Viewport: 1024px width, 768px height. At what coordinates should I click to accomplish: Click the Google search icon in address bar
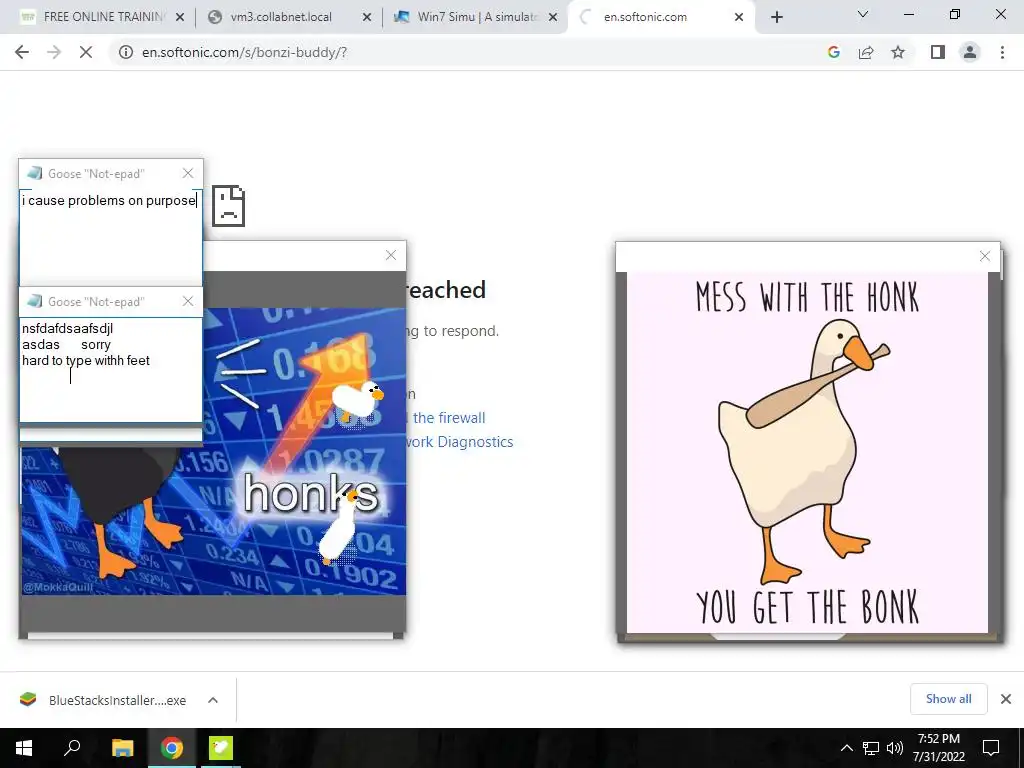833,52
